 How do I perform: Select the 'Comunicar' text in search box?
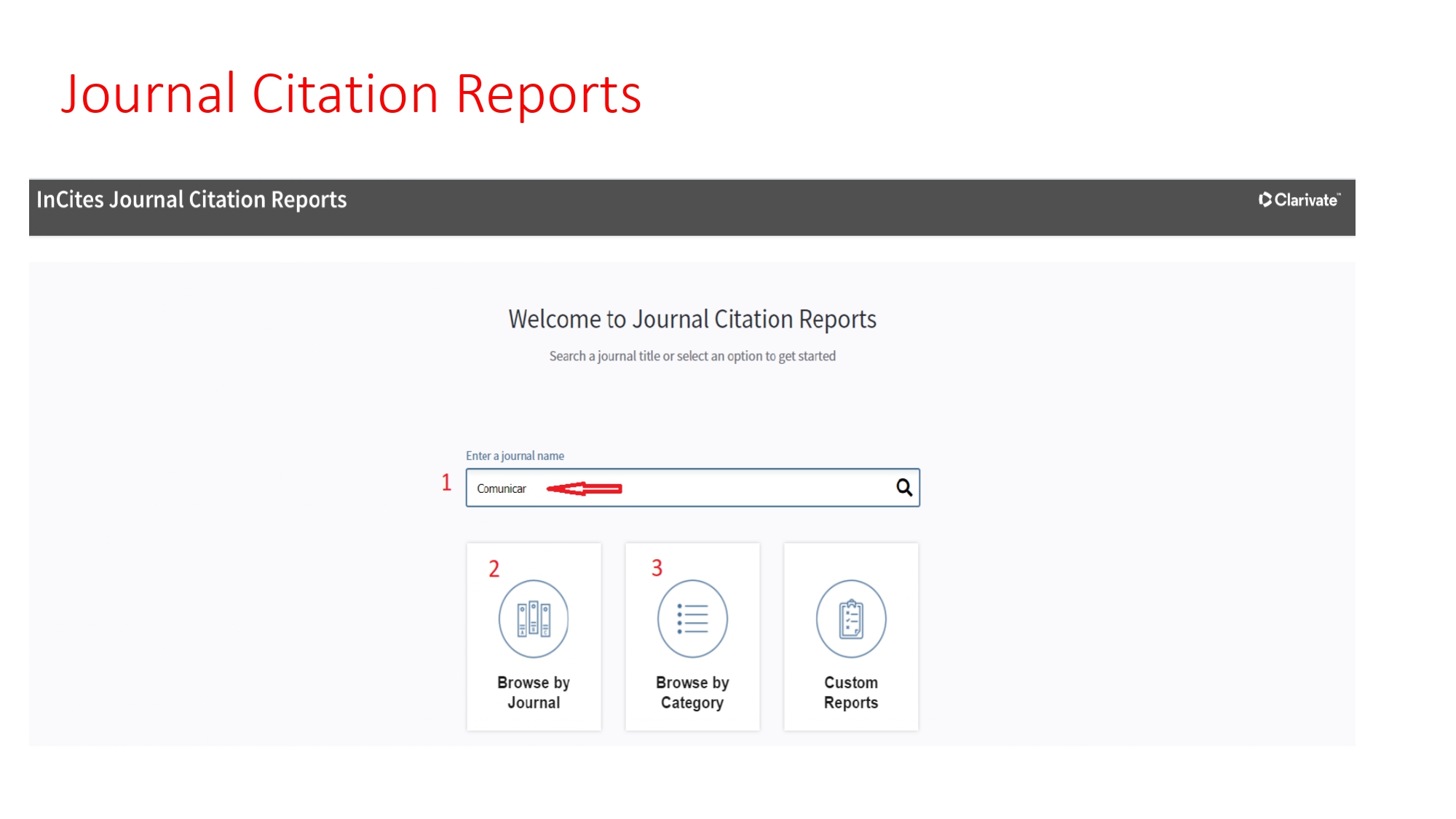click(x=501, y=488)
